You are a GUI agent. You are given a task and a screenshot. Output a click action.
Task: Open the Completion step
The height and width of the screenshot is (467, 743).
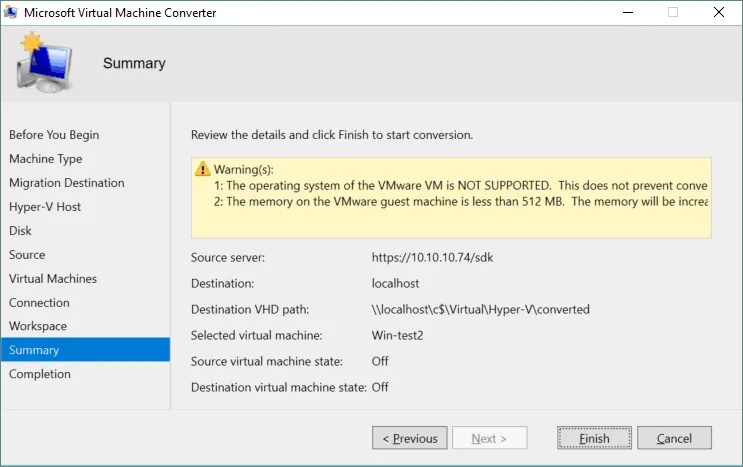point(40,374)
